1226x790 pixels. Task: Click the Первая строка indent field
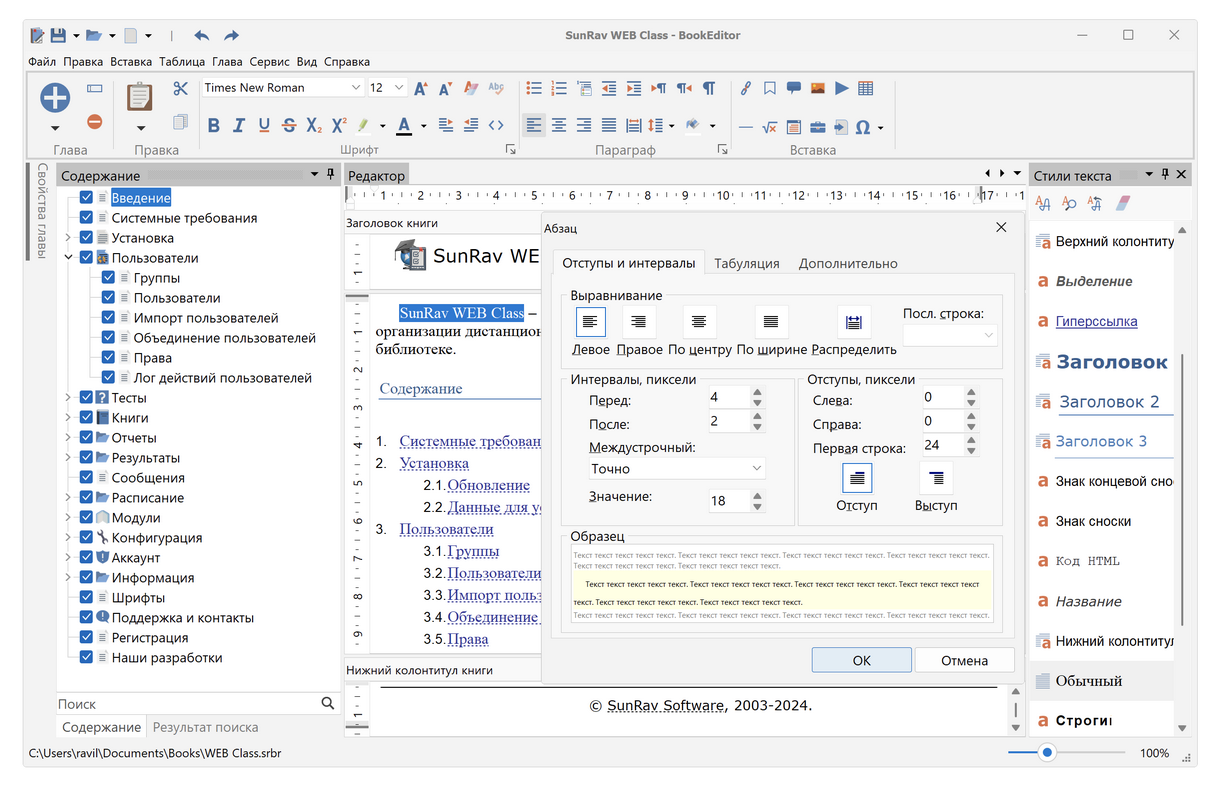(x=942, y=445)
